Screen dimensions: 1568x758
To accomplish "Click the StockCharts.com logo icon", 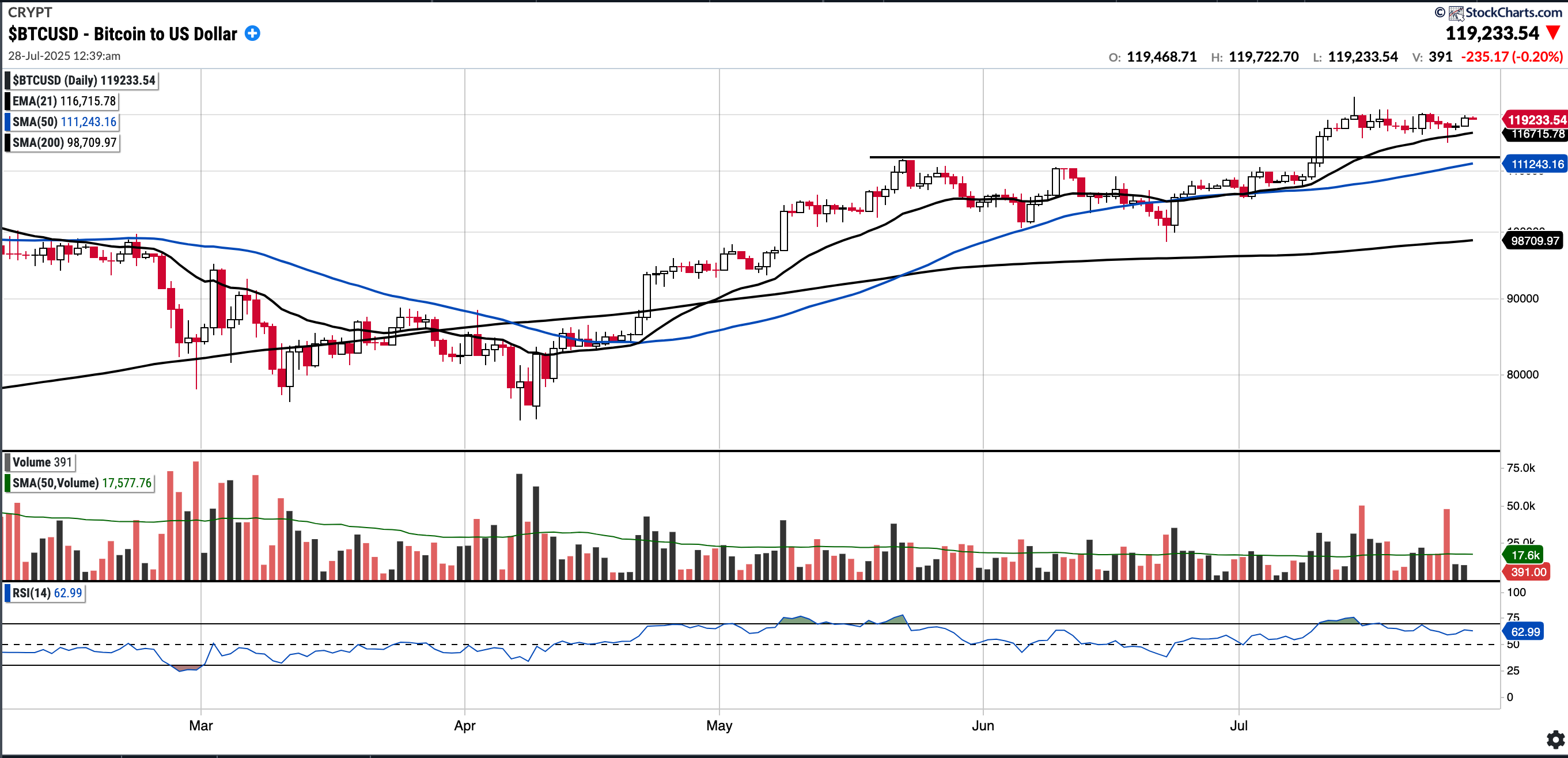I will click(1456, 12).
